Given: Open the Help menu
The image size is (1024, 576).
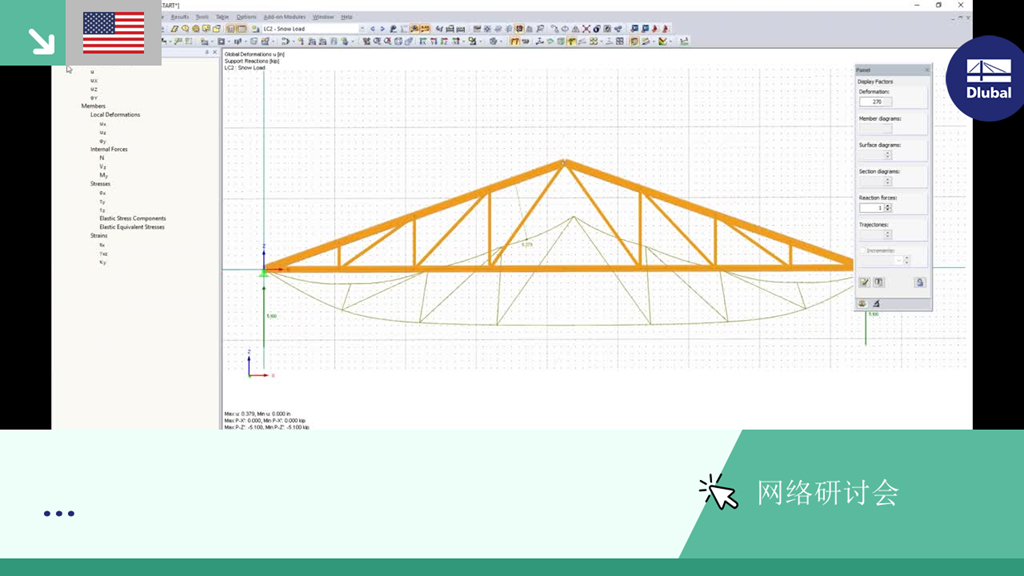Looking at the screenshot, I should click(346, 17).
